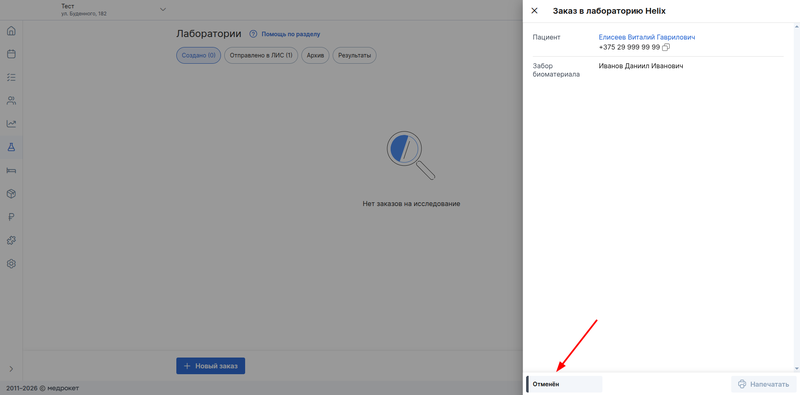Select the Создано (0) tab
800x395 pixels.
point(198,55)
